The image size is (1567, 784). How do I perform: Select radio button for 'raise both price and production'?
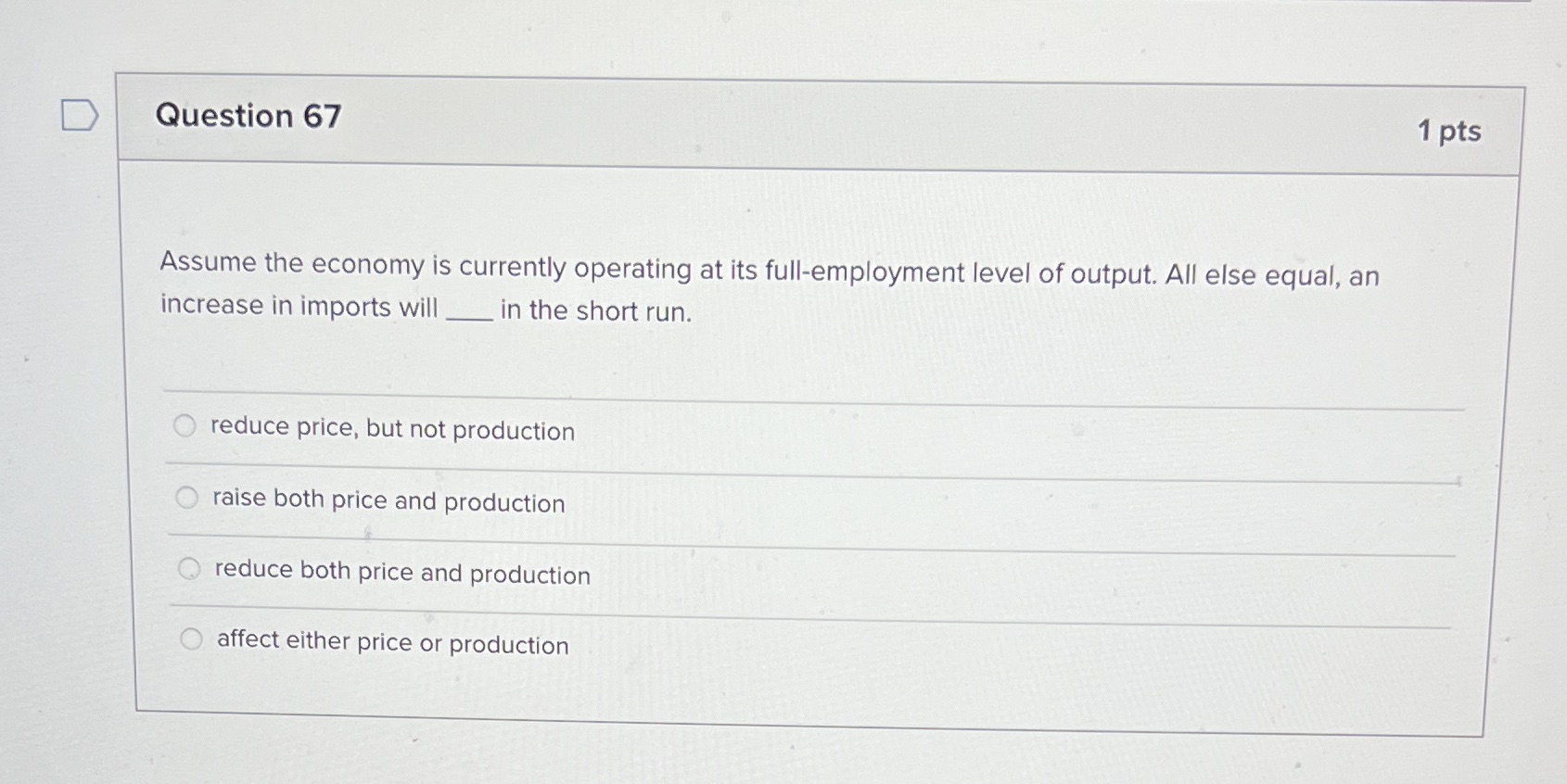(x=187, y=498)
